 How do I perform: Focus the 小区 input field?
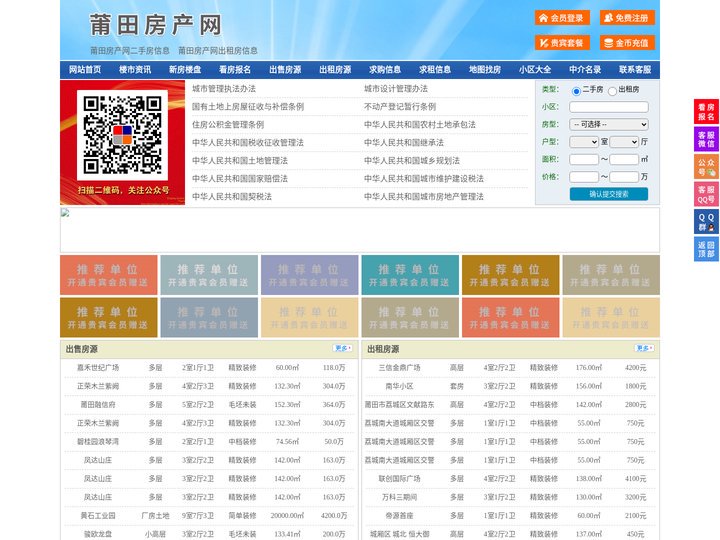(x=609, y=107)
